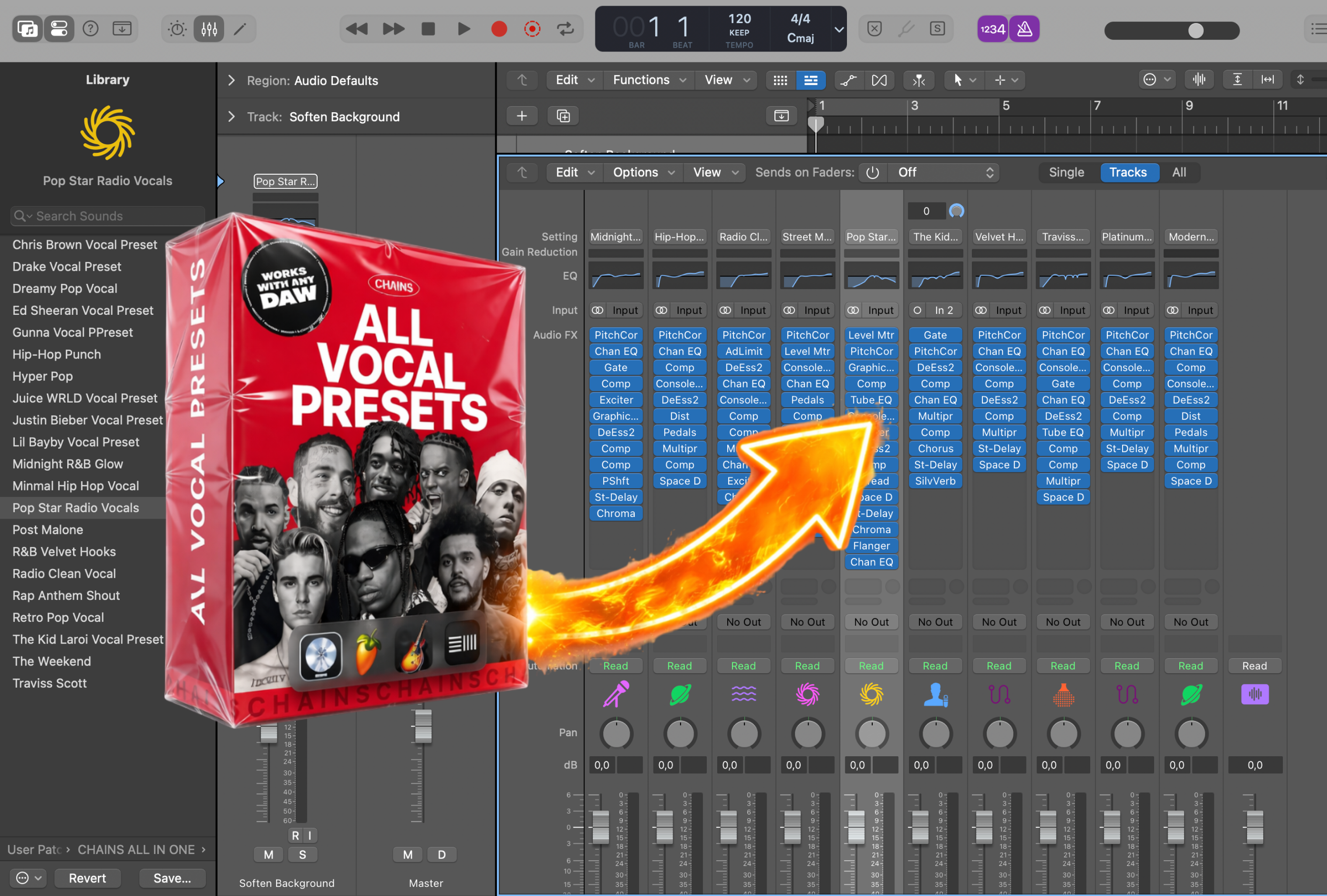Toggle the 1234 count-in button
The image size is (1327, 896).
tap(992, 28)
